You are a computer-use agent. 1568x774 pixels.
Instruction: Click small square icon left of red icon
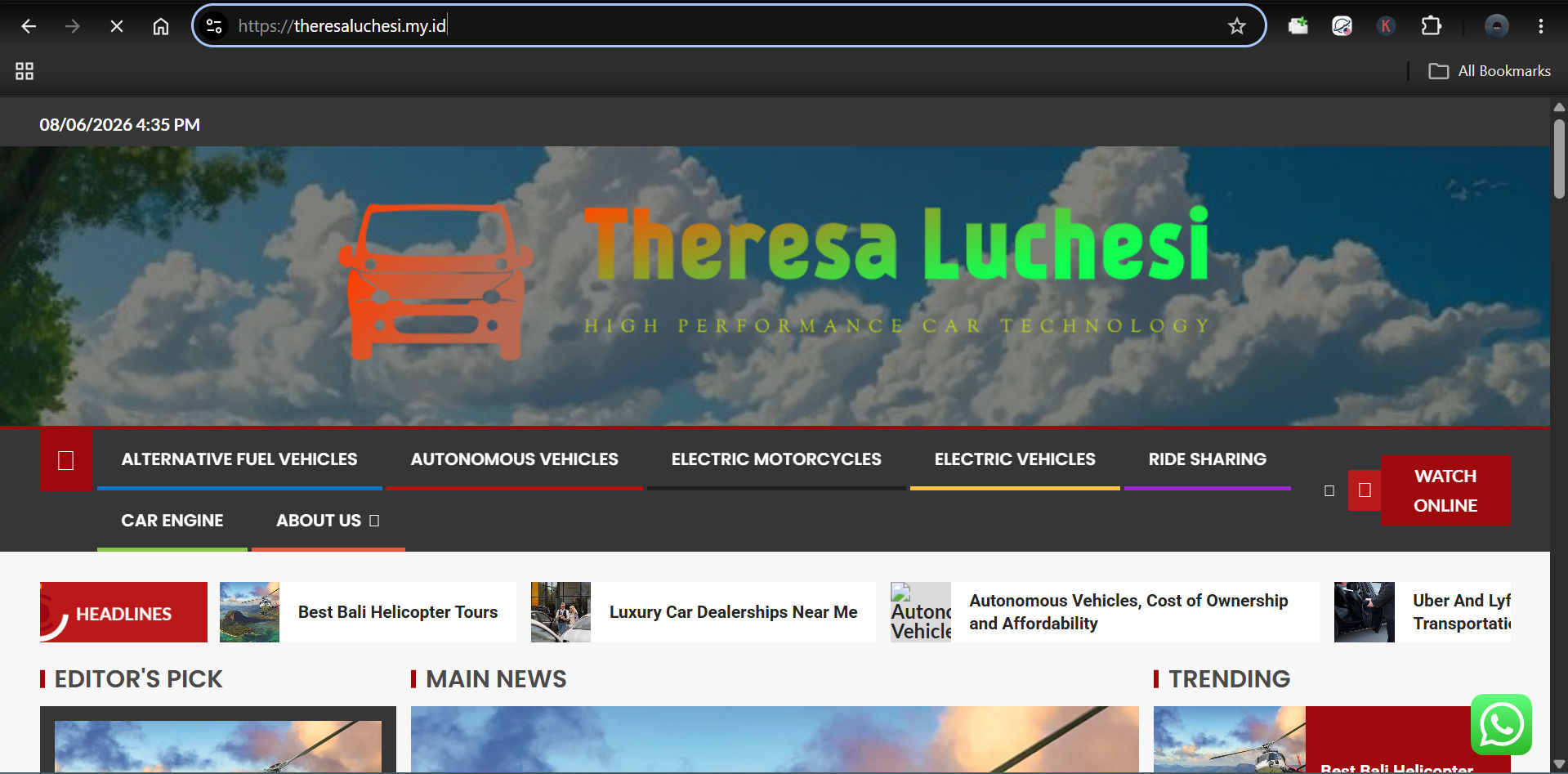[1329, 491]
